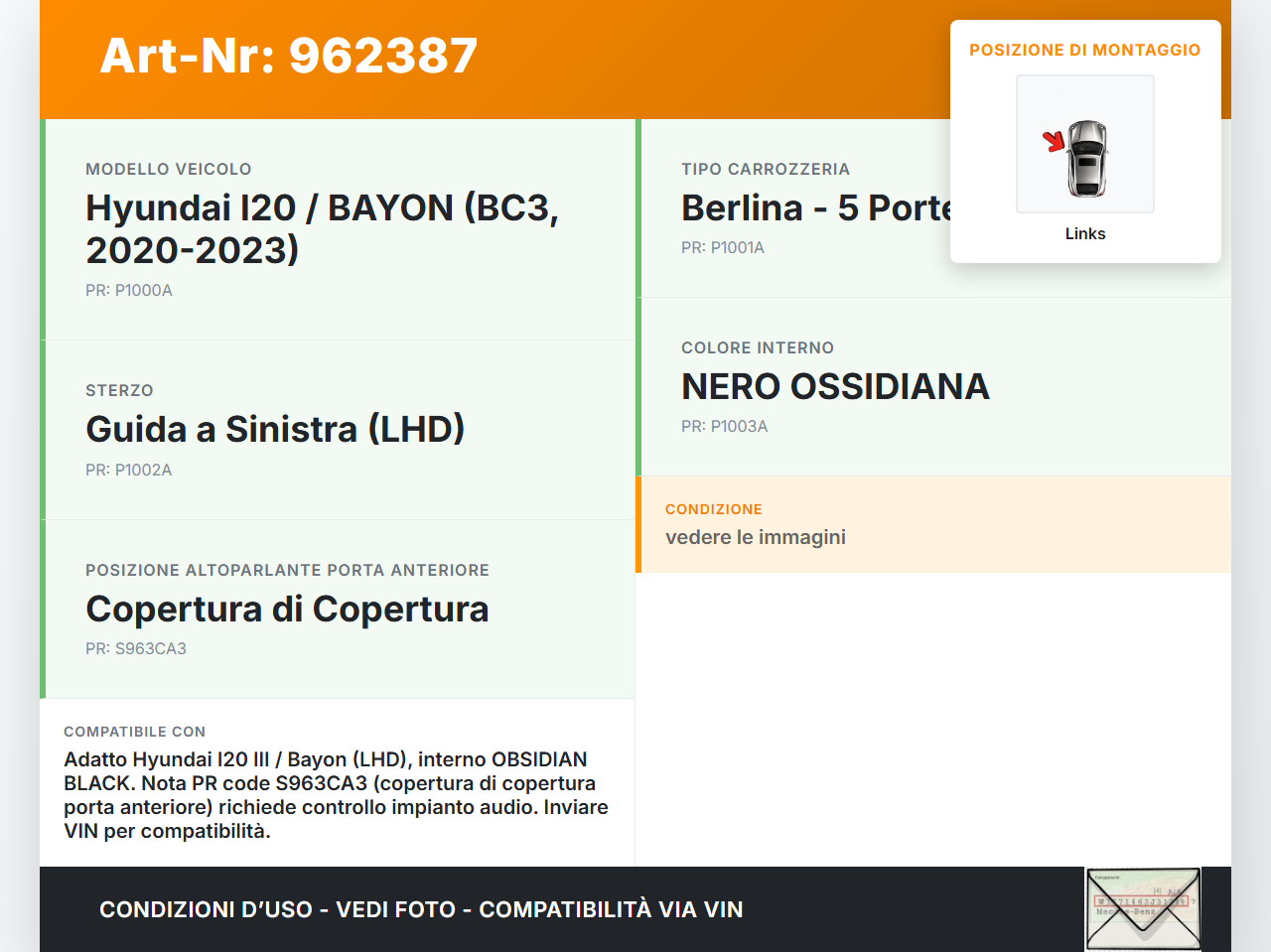Click the 'TIPO CARROZZERIA' label
The image size is (1271, 952).
coord(766,169)
